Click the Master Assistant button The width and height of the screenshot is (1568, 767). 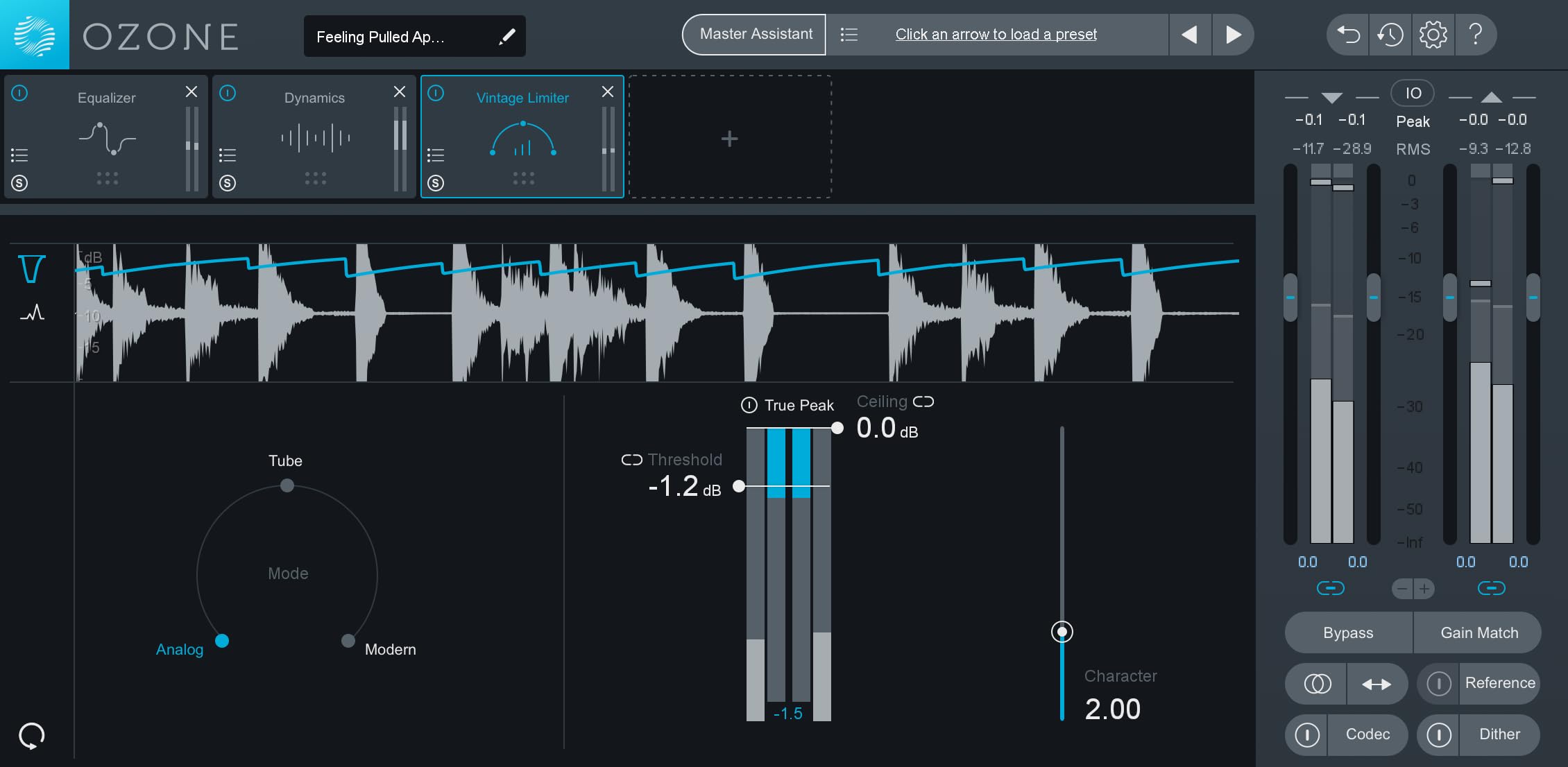755,35
